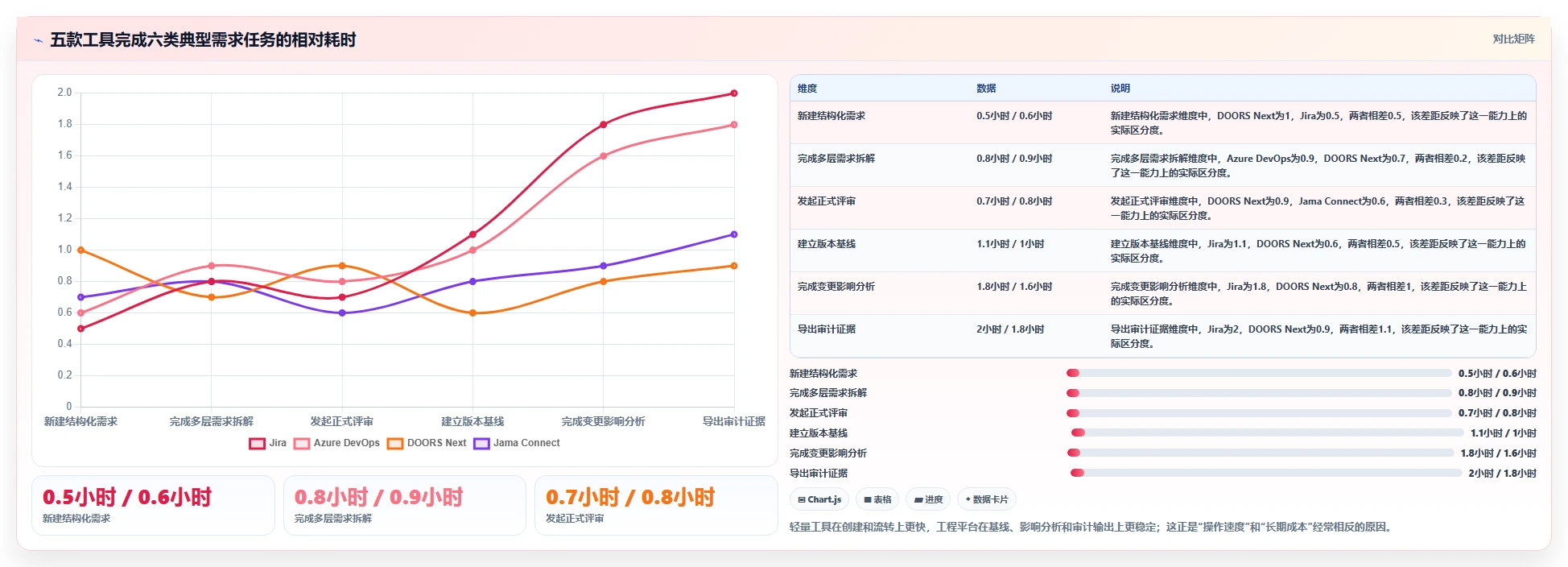The image size is (1568, 567).
Task: Click the footer note starting 轻量工具在创建和流转上更快
Action: coord(1091,527)
